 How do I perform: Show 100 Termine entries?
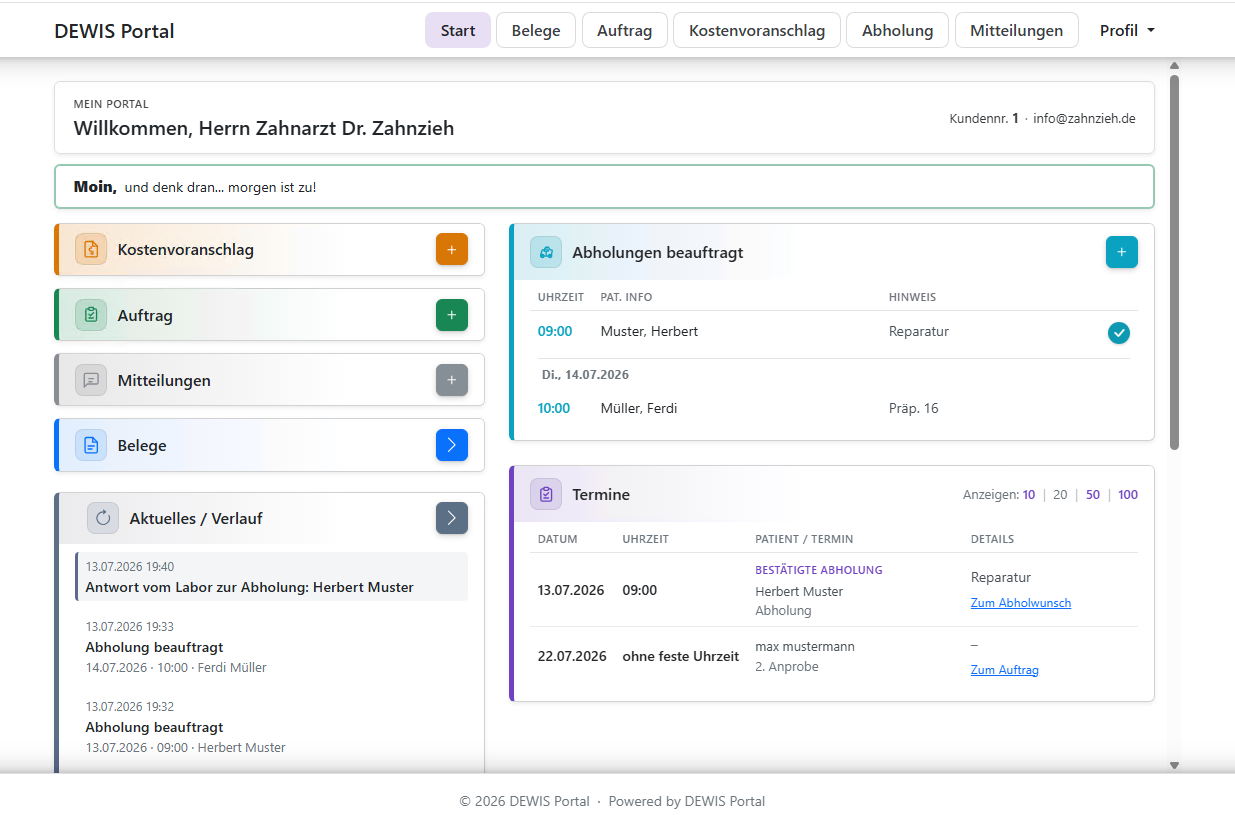(1128, 494)
